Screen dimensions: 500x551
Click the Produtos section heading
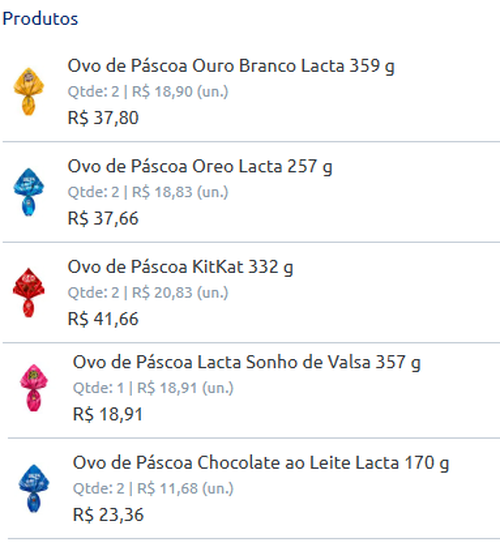coord(40,19)
